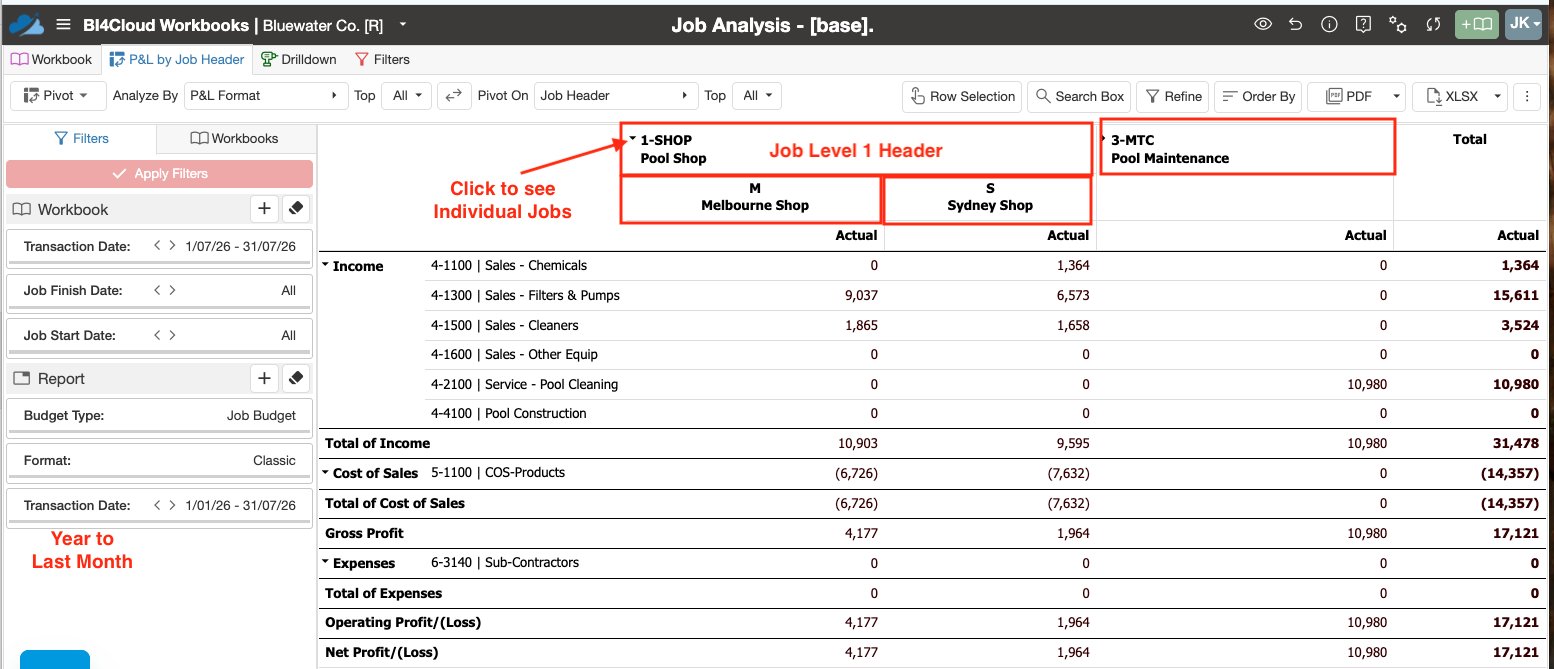1554x669 pixels.
Task: Open the XLSX options dropdown arrow
Action: coord(1497,96)
